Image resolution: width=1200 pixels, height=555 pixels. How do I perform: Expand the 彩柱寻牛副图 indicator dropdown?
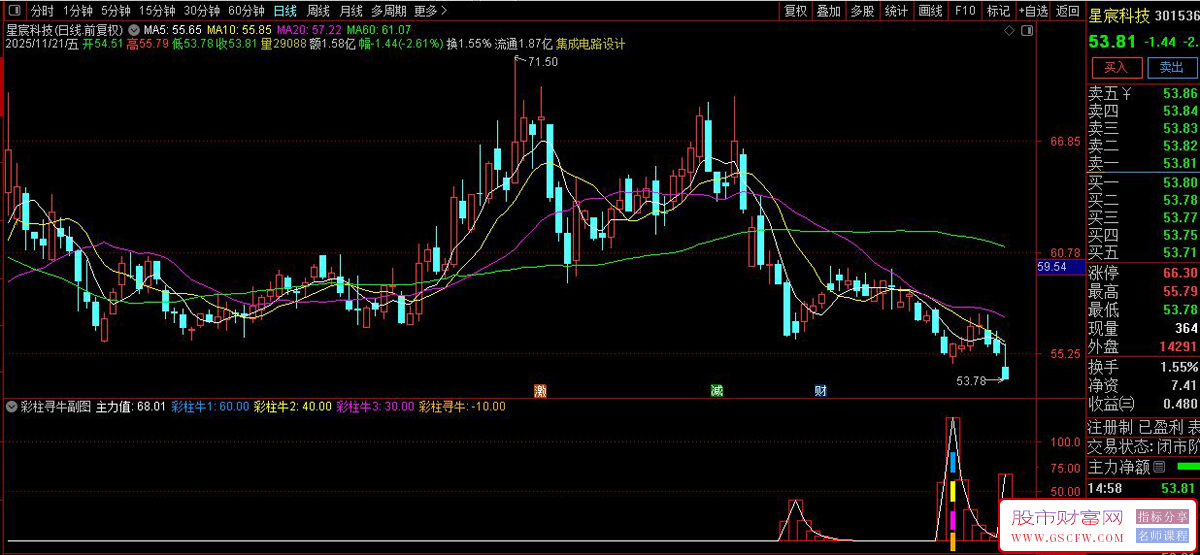point(12,407)
